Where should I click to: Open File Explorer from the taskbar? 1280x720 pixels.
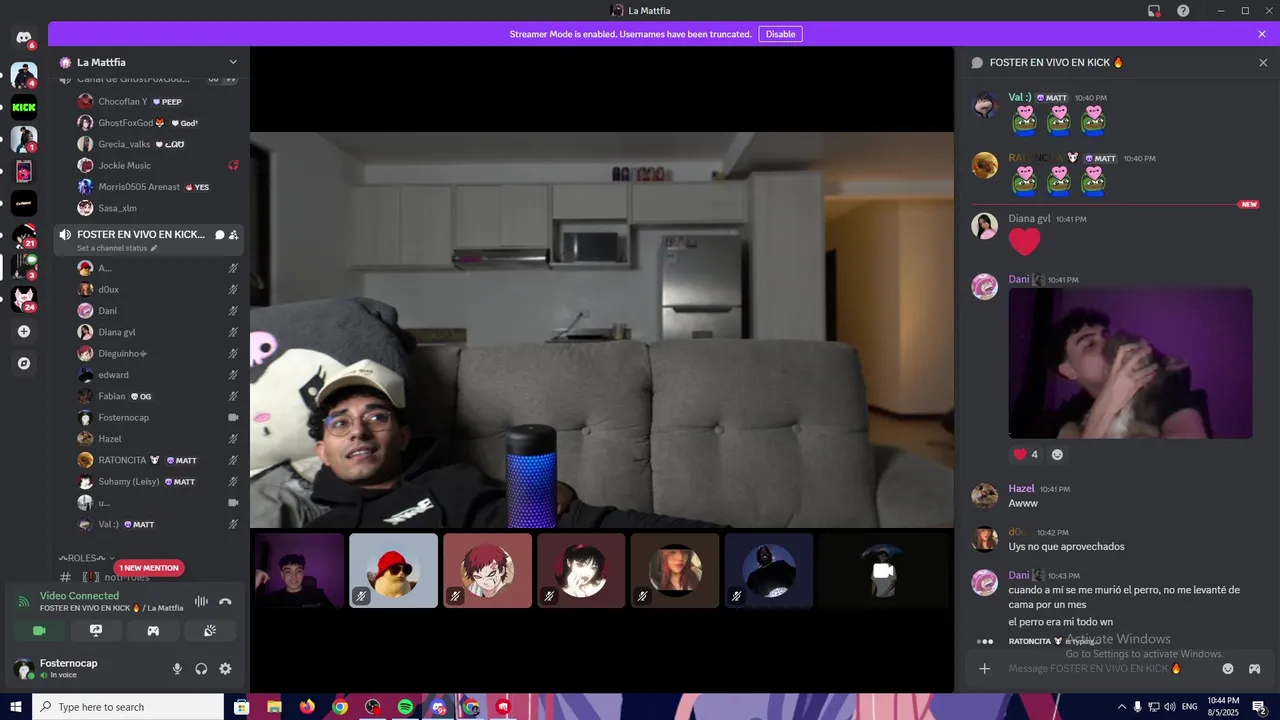click(x=274, y=707)
